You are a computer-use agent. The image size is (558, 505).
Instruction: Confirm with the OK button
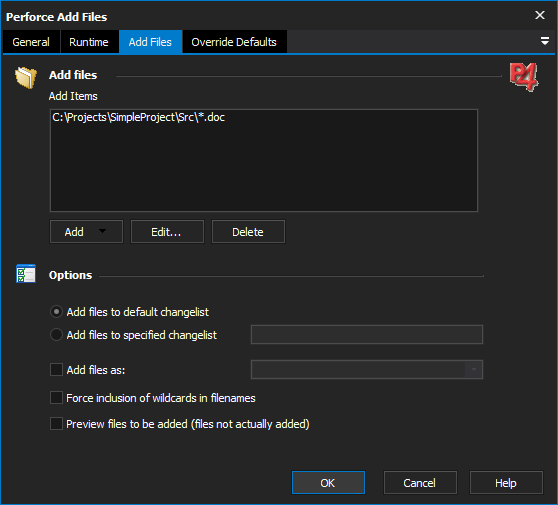coord(328,483)
